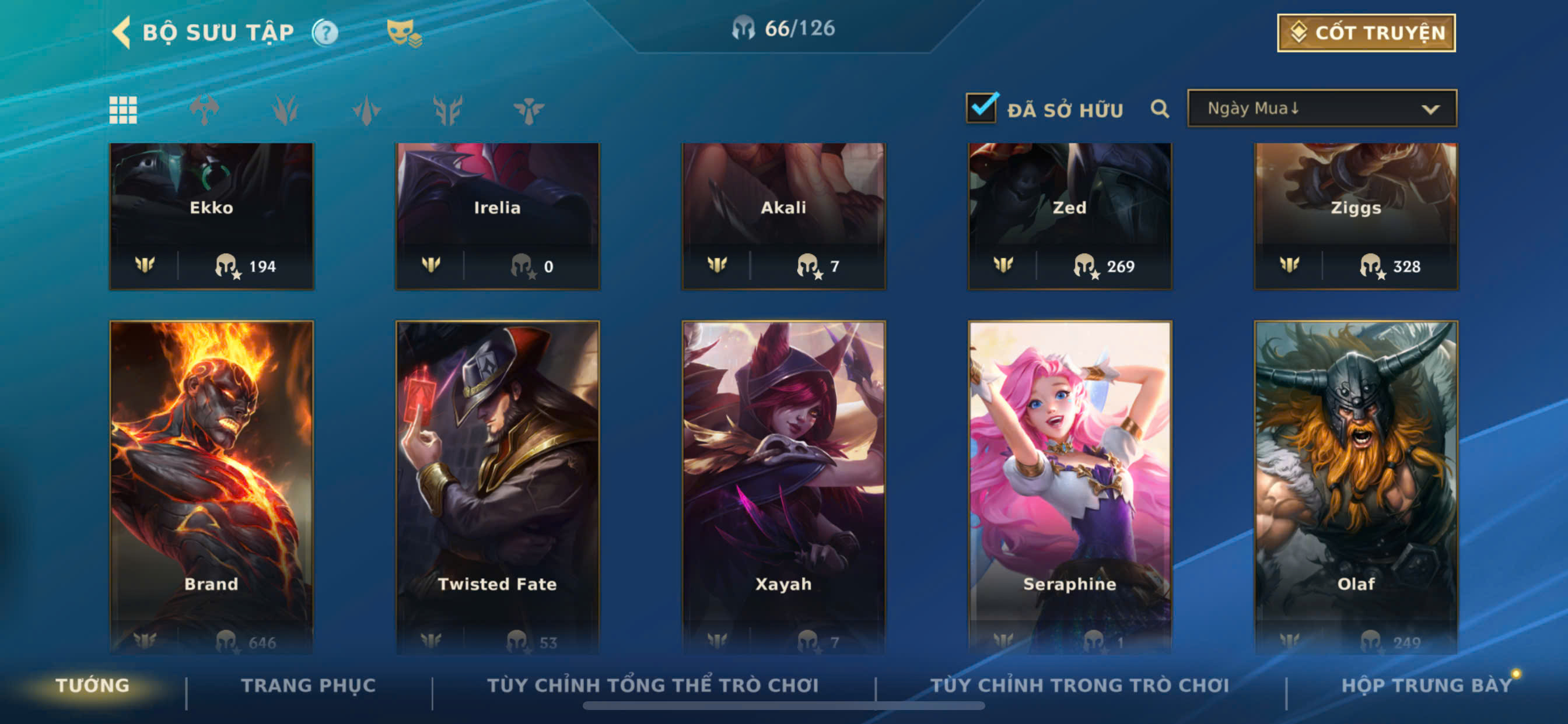Open the Twisted Fate champion card
Viewport: 1568px width, 724px height.
click(x=498, y=487)
